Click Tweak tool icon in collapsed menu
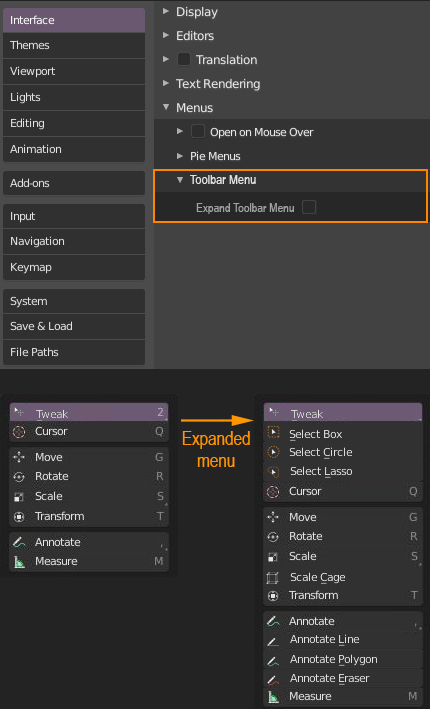 click(x=19, y=412)
